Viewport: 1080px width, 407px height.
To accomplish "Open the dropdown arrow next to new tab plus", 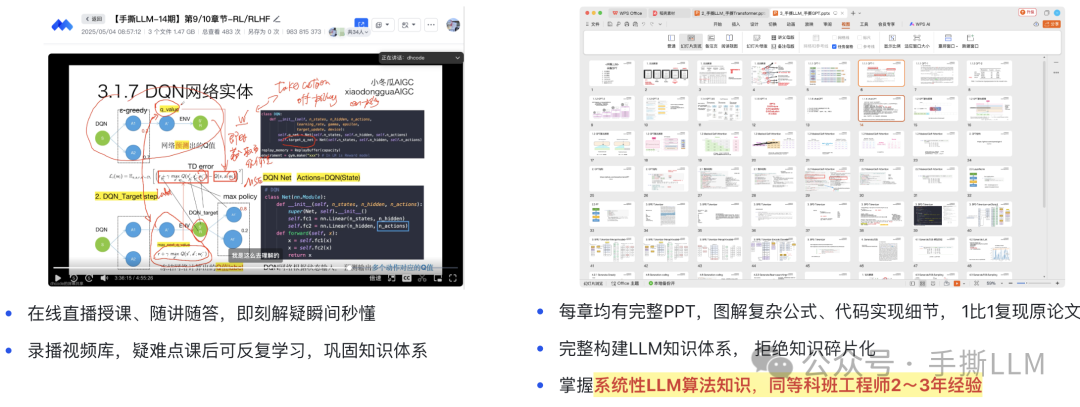I will [x=860, y=13].
